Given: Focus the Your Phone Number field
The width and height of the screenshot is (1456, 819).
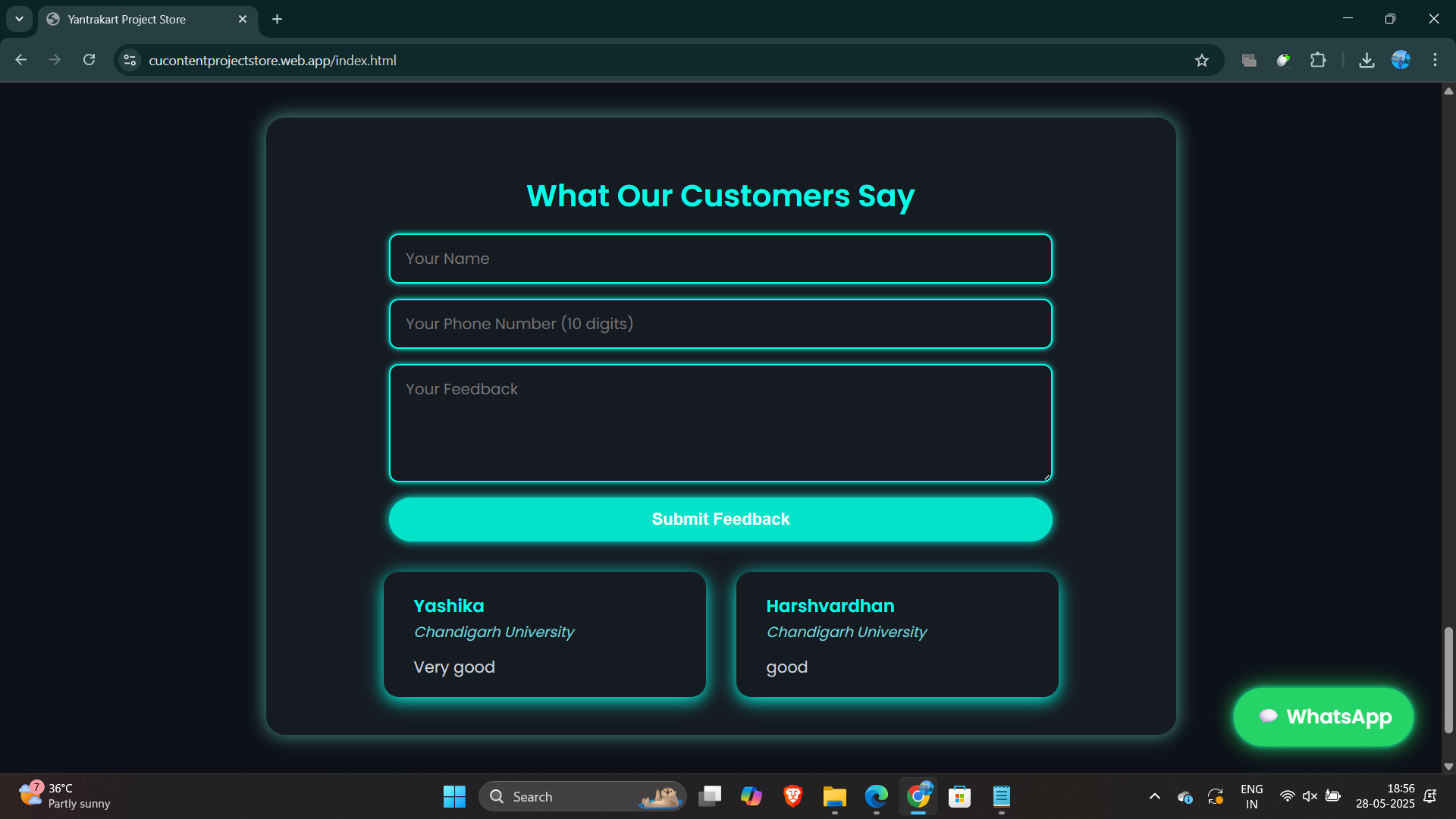Looking at the screenshot, I should tap(720, 324).
